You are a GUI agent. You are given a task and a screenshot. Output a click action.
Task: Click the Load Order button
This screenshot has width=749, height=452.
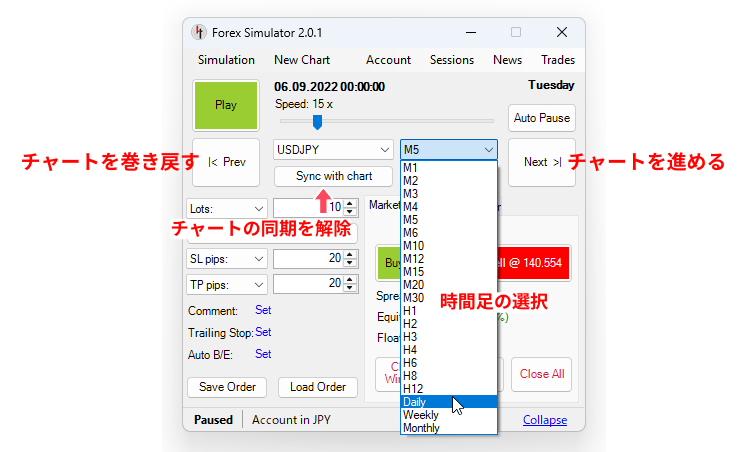[318, 387]
